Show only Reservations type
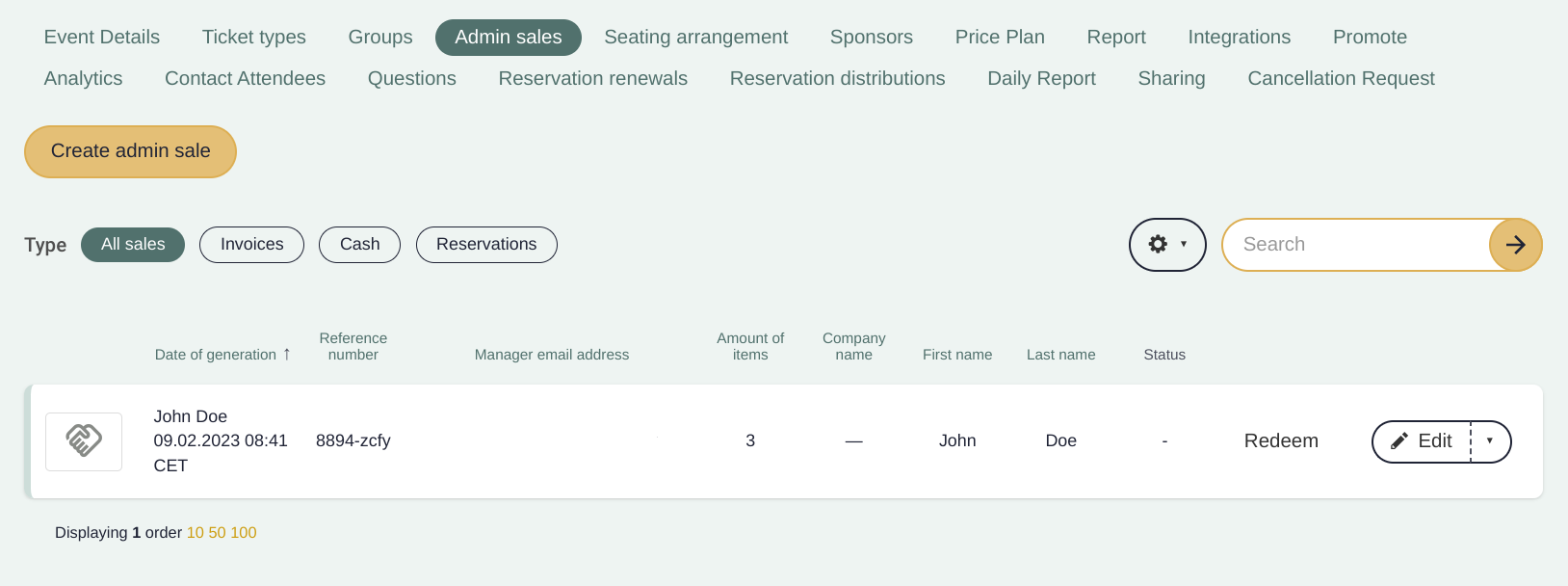Screen dimensions: 1568x586 [486, 245]
